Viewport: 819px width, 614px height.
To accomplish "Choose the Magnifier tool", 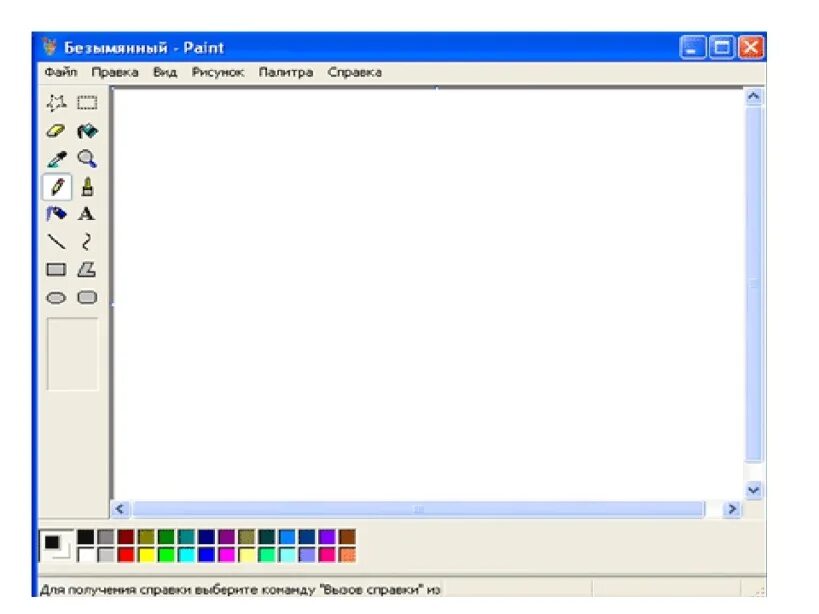I will click(87, 159).
